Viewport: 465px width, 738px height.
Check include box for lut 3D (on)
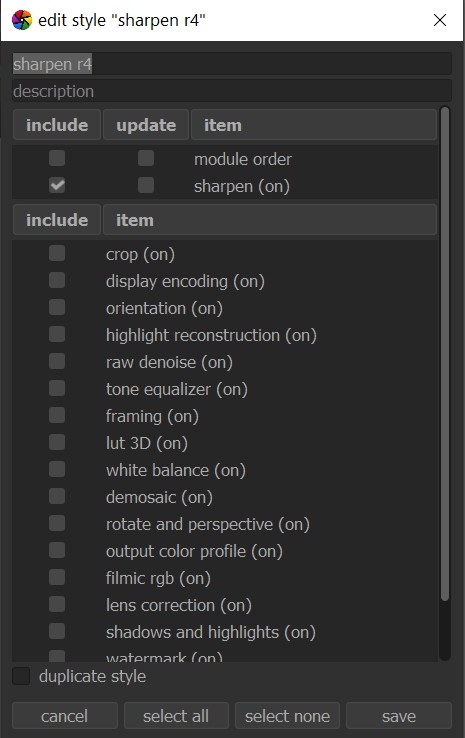point(57,443)
